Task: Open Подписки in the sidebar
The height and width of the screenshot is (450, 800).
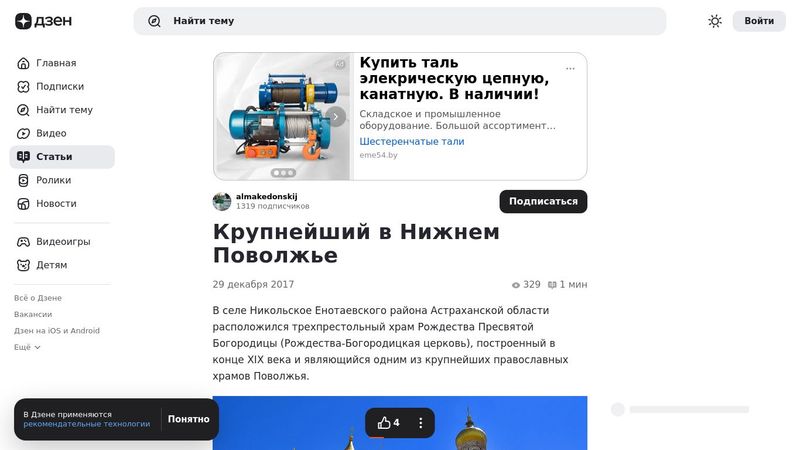Action: tap(62, 86)
